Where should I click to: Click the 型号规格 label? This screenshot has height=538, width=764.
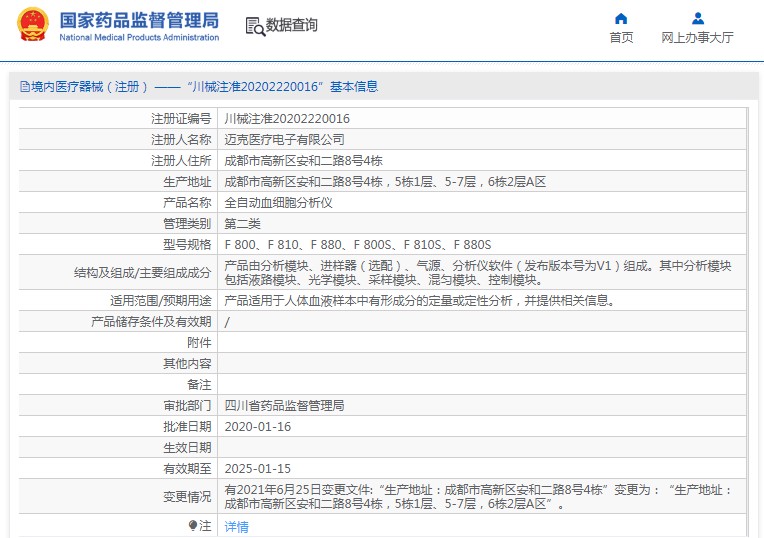(x=187, y=245)
